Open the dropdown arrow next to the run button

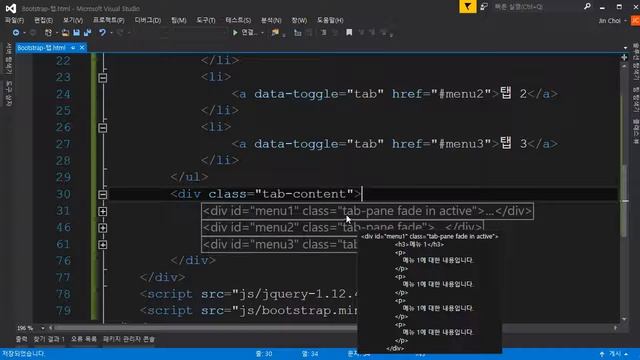[262, 33]
